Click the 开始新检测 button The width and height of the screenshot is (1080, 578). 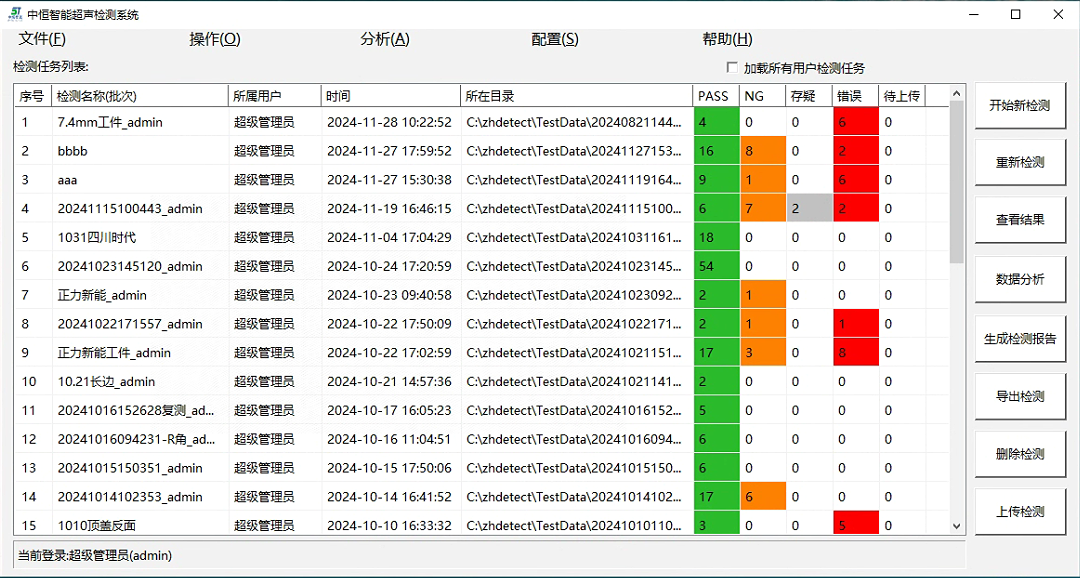tap(1020, 105)
